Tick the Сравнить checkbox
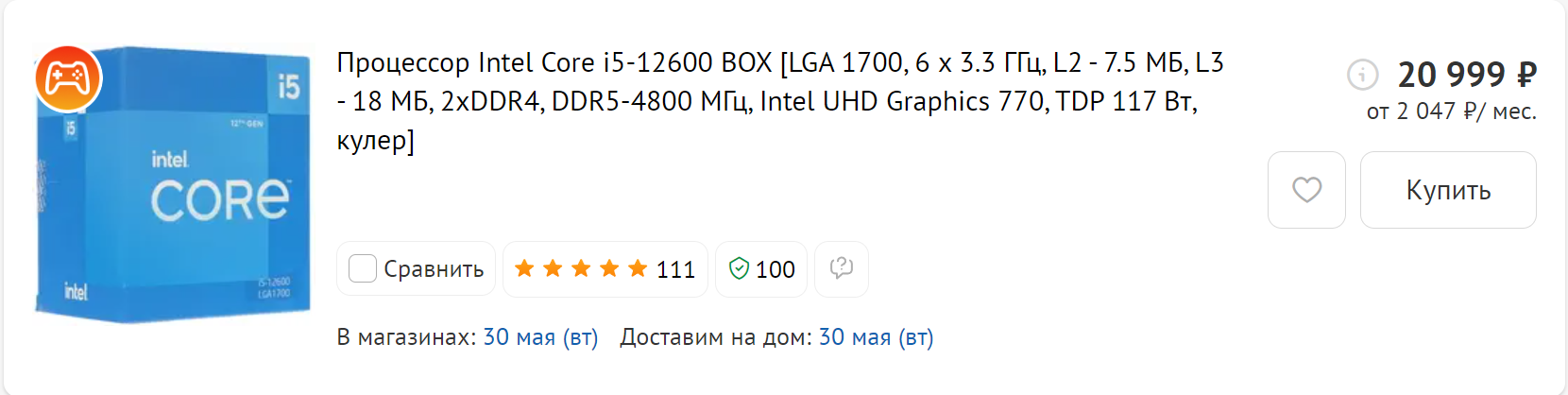 pyautogui.click(x=363, y=269)
